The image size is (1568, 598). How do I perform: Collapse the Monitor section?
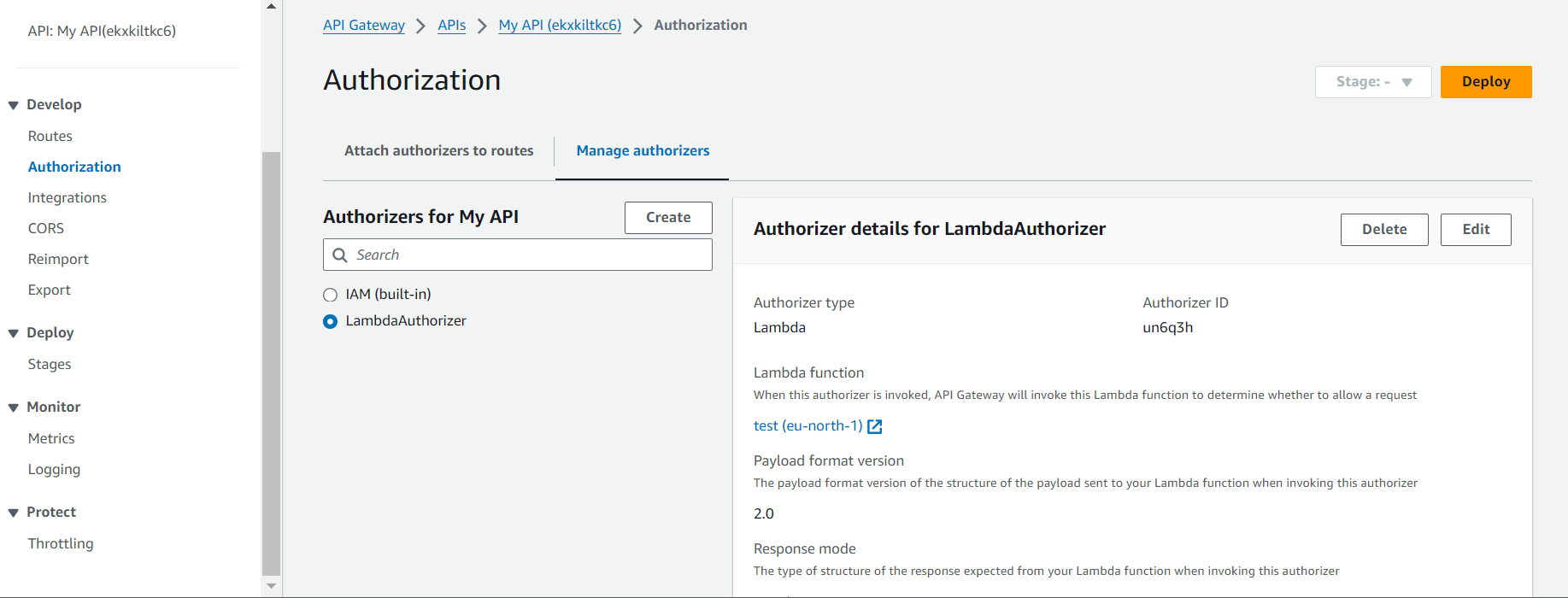14,407
